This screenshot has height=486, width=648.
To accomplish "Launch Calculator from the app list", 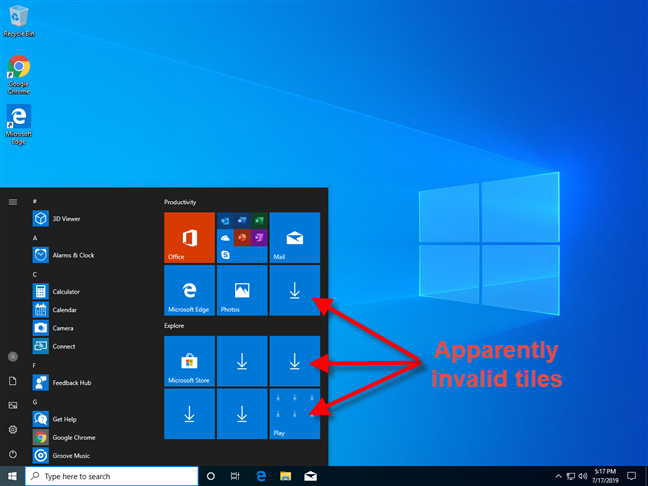I will pos(91,291).
